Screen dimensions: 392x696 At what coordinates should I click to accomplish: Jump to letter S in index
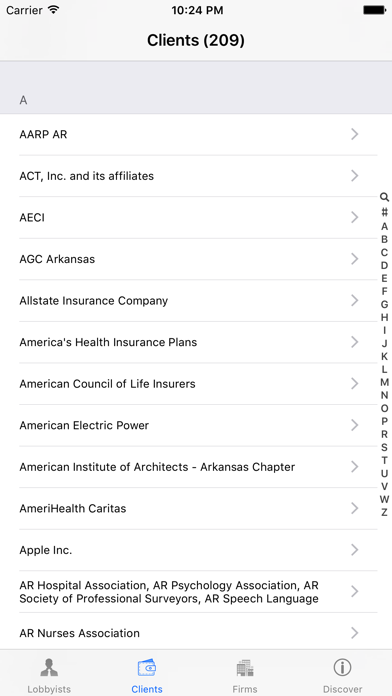(384, 447)
